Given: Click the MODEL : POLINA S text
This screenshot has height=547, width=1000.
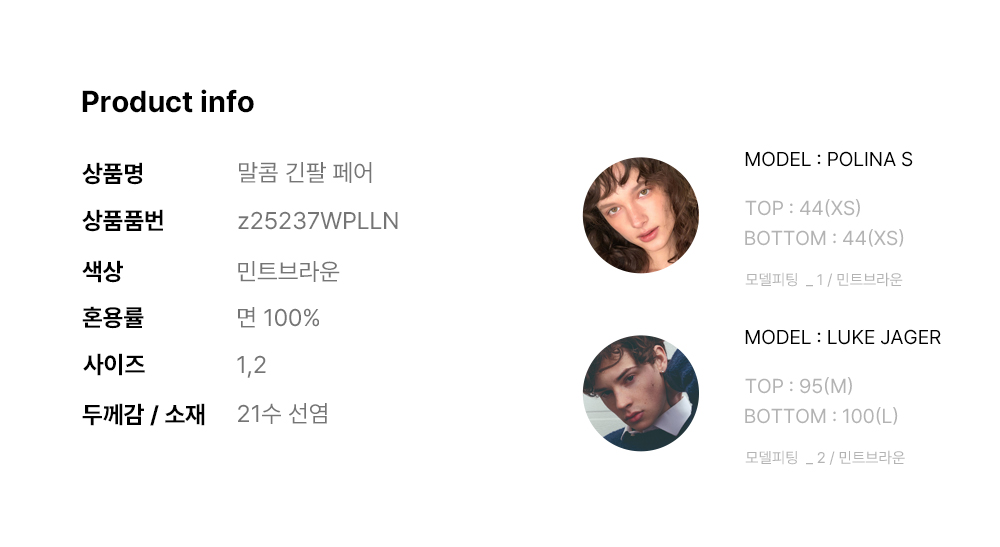Looking at the screenshot, I should tap(828, 160).
